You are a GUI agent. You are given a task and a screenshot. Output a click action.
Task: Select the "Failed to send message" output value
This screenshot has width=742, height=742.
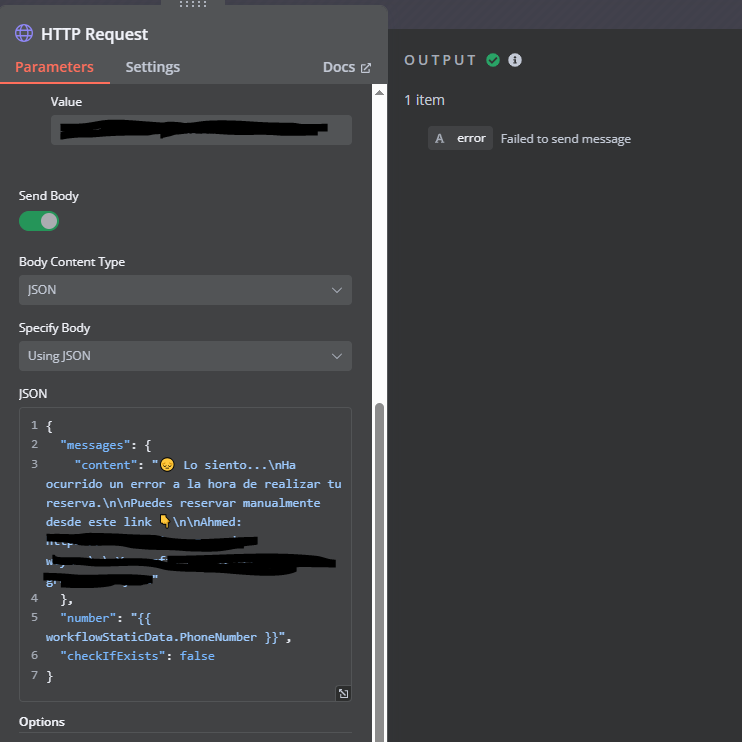click(x=565, y=139)
